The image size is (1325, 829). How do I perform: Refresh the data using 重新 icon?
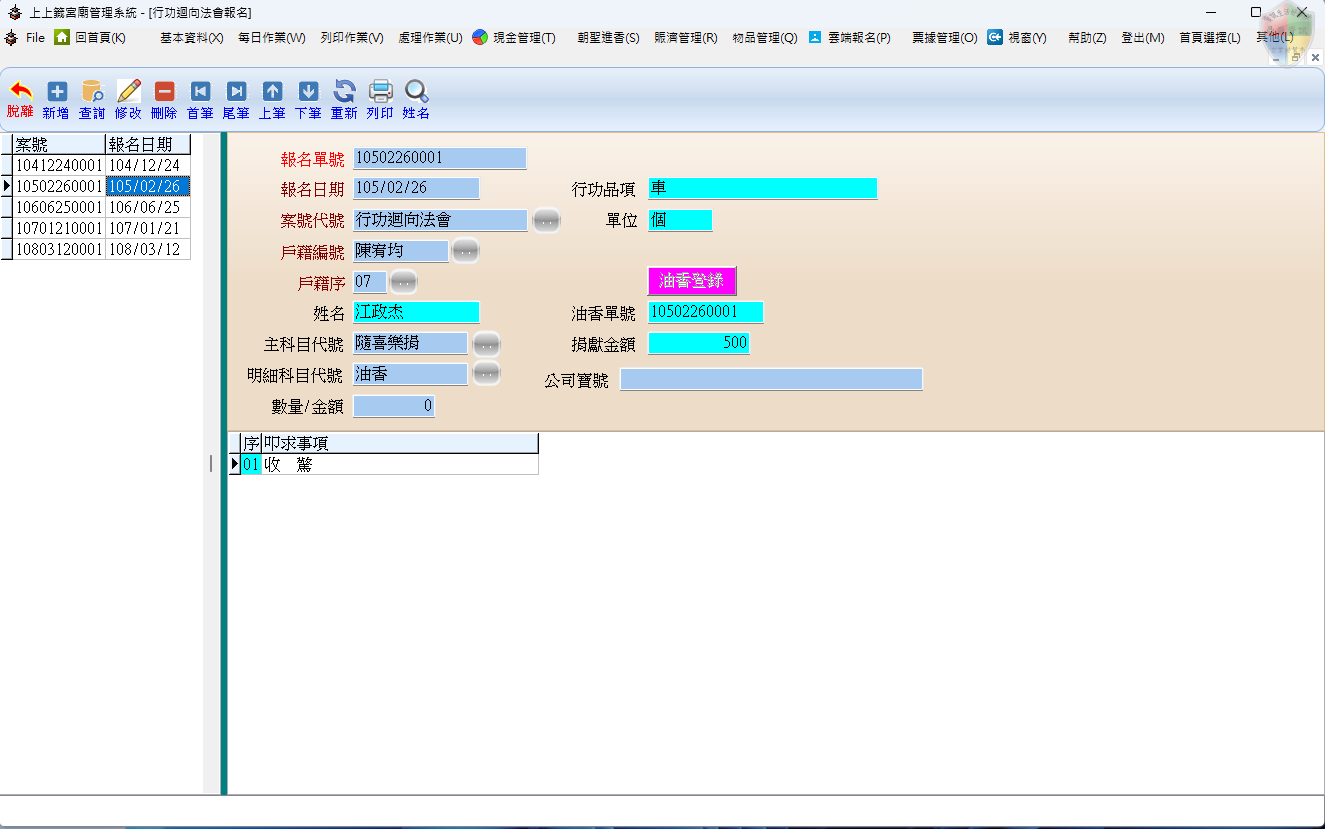(344, 99)
